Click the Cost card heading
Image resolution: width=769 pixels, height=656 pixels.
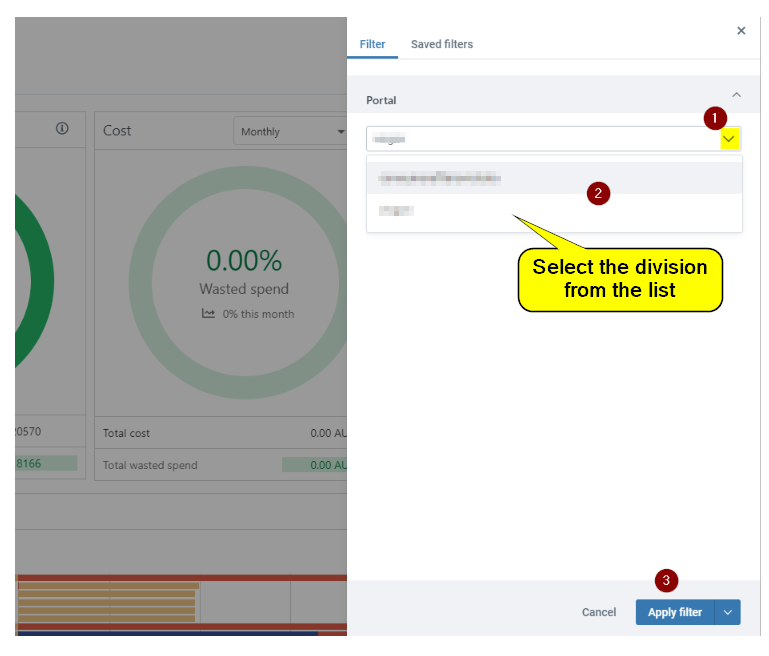tap(117, 130)
